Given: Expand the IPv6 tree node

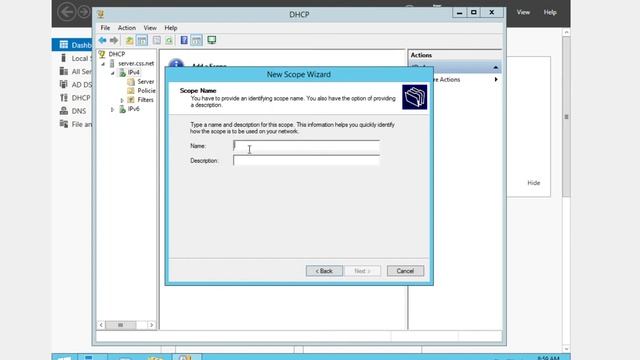Looking at the screenshot, I should (x=113, y=109).
